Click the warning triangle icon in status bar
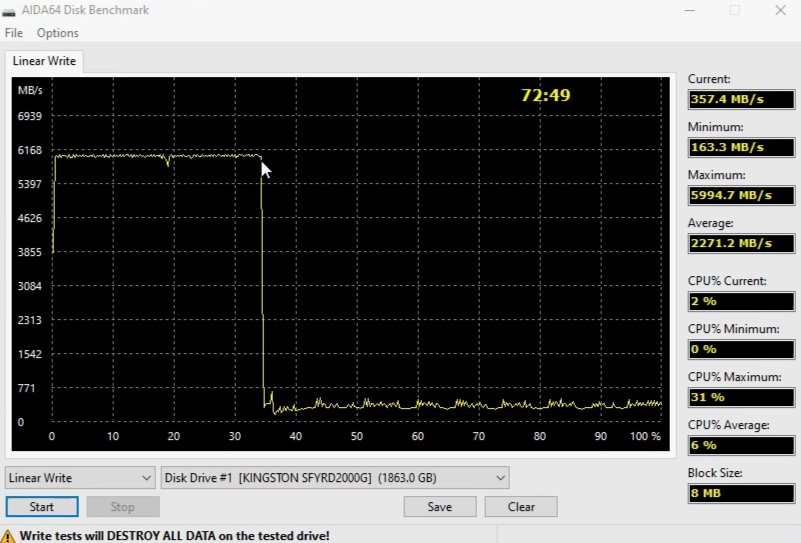This screenshot has width=801, height=543. (x=8, y=536)
